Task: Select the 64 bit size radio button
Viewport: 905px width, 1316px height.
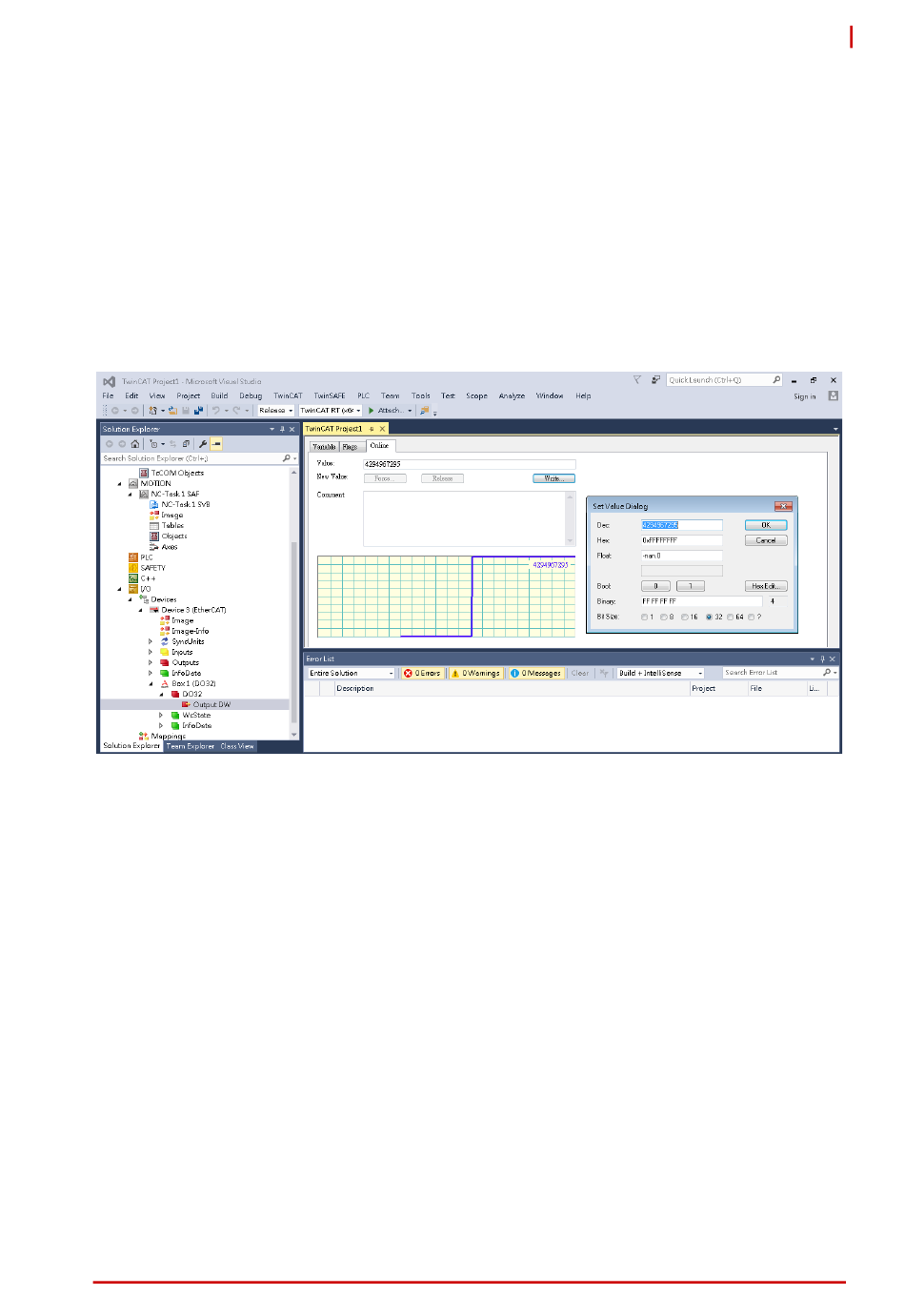Action: [731, 618]
